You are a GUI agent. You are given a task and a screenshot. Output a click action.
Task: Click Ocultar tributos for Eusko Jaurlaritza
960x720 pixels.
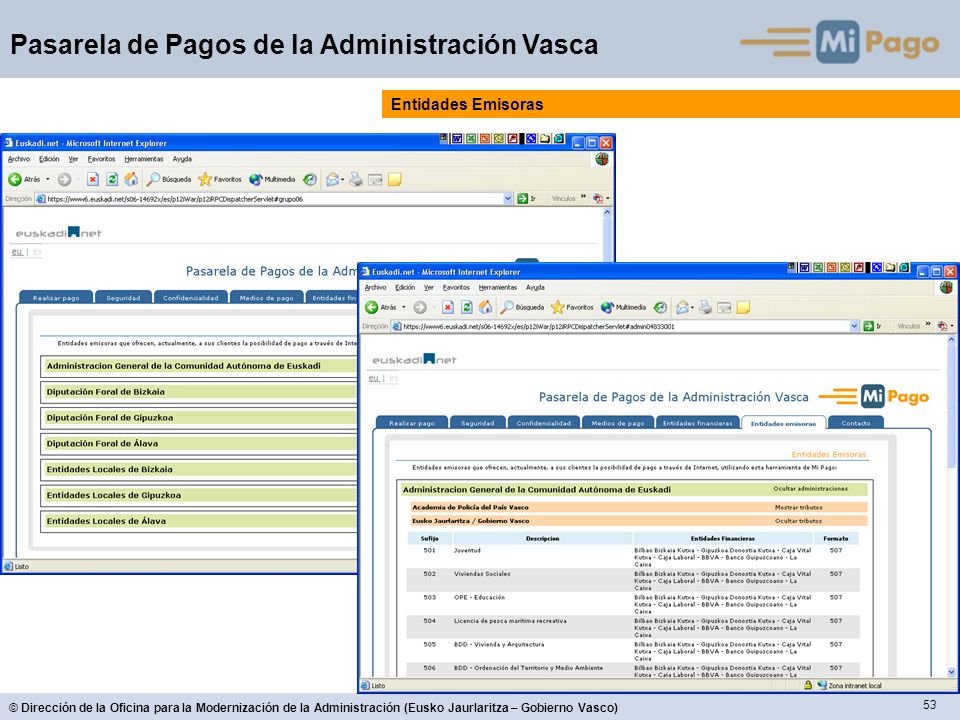tap(798, 520)
